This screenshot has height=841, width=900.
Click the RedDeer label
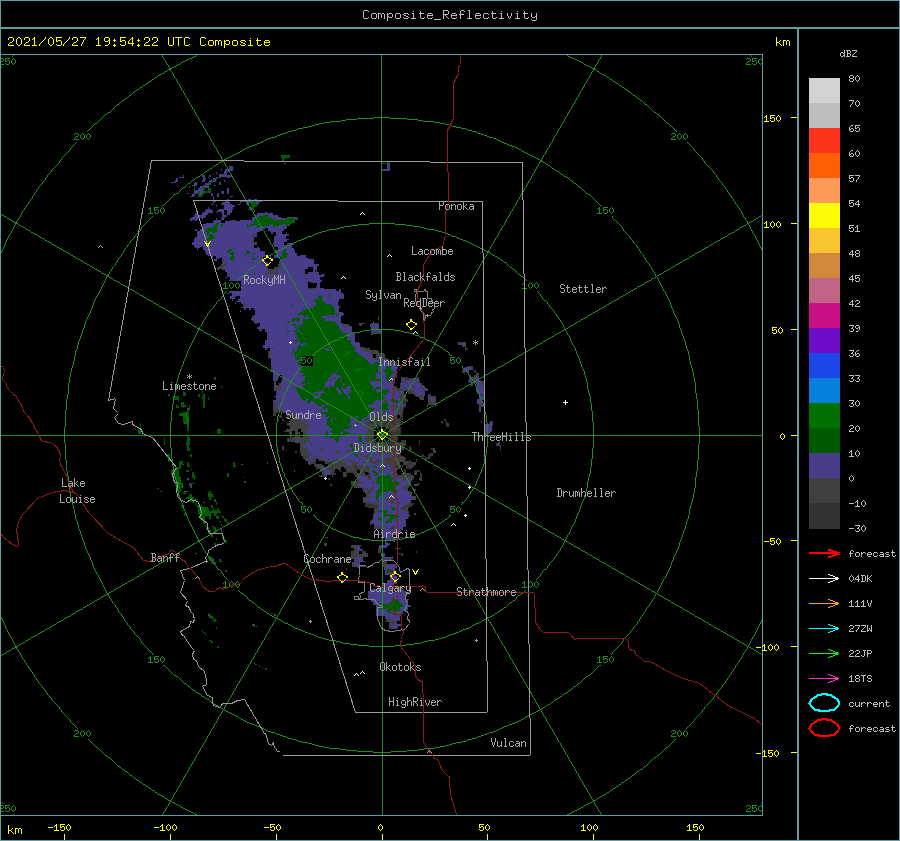coord(424,303)
